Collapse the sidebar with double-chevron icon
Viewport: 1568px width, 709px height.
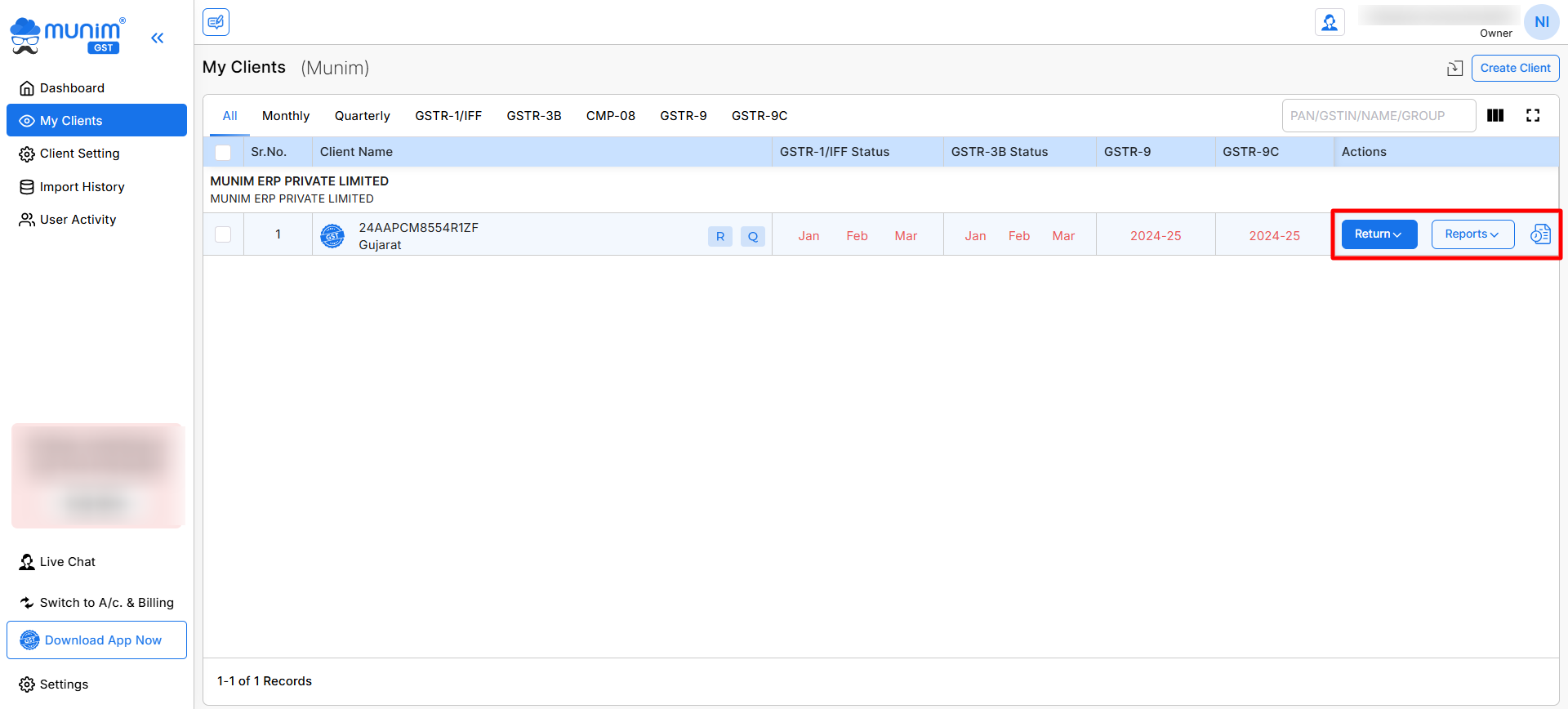(158, 38)
